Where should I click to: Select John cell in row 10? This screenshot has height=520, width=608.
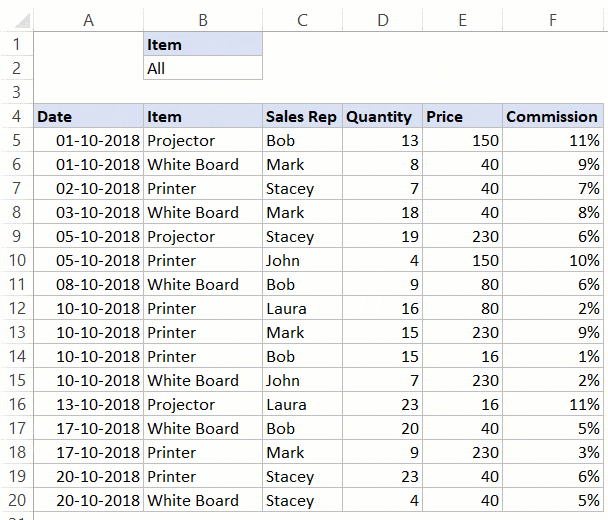[x=302, y=260]
